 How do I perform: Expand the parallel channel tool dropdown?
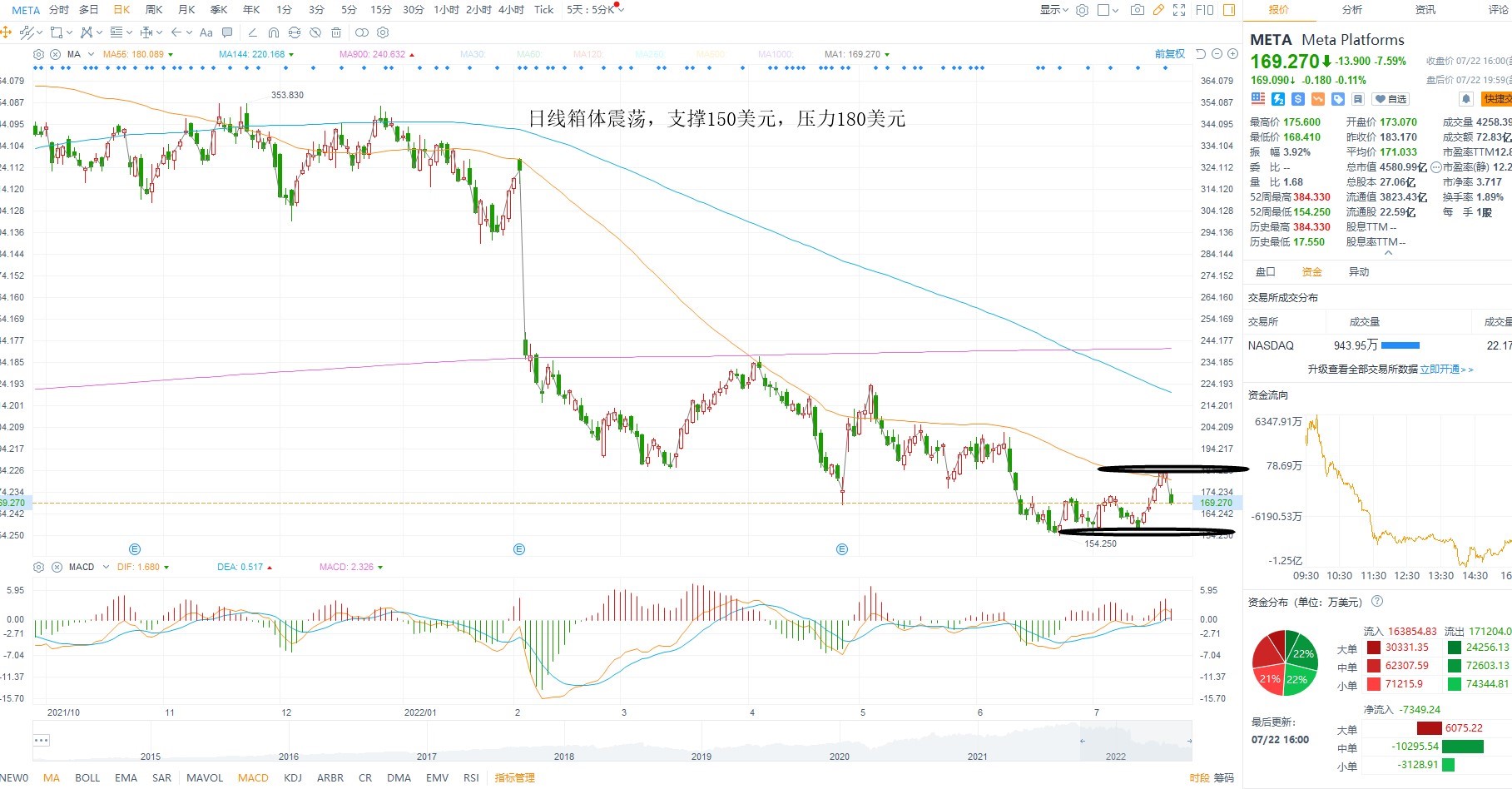39,32
